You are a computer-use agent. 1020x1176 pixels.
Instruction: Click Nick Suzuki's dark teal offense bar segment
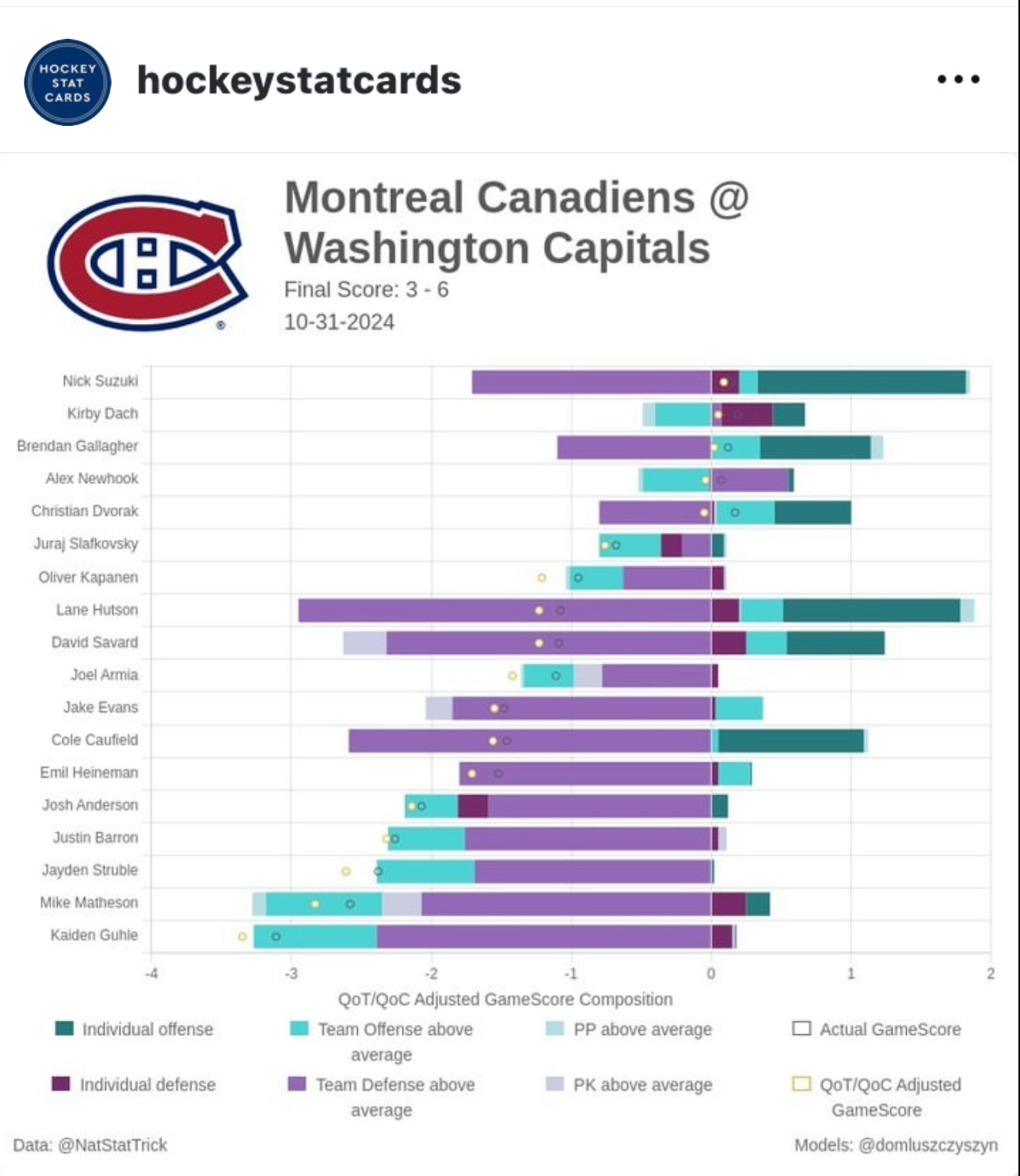(863, 380)
